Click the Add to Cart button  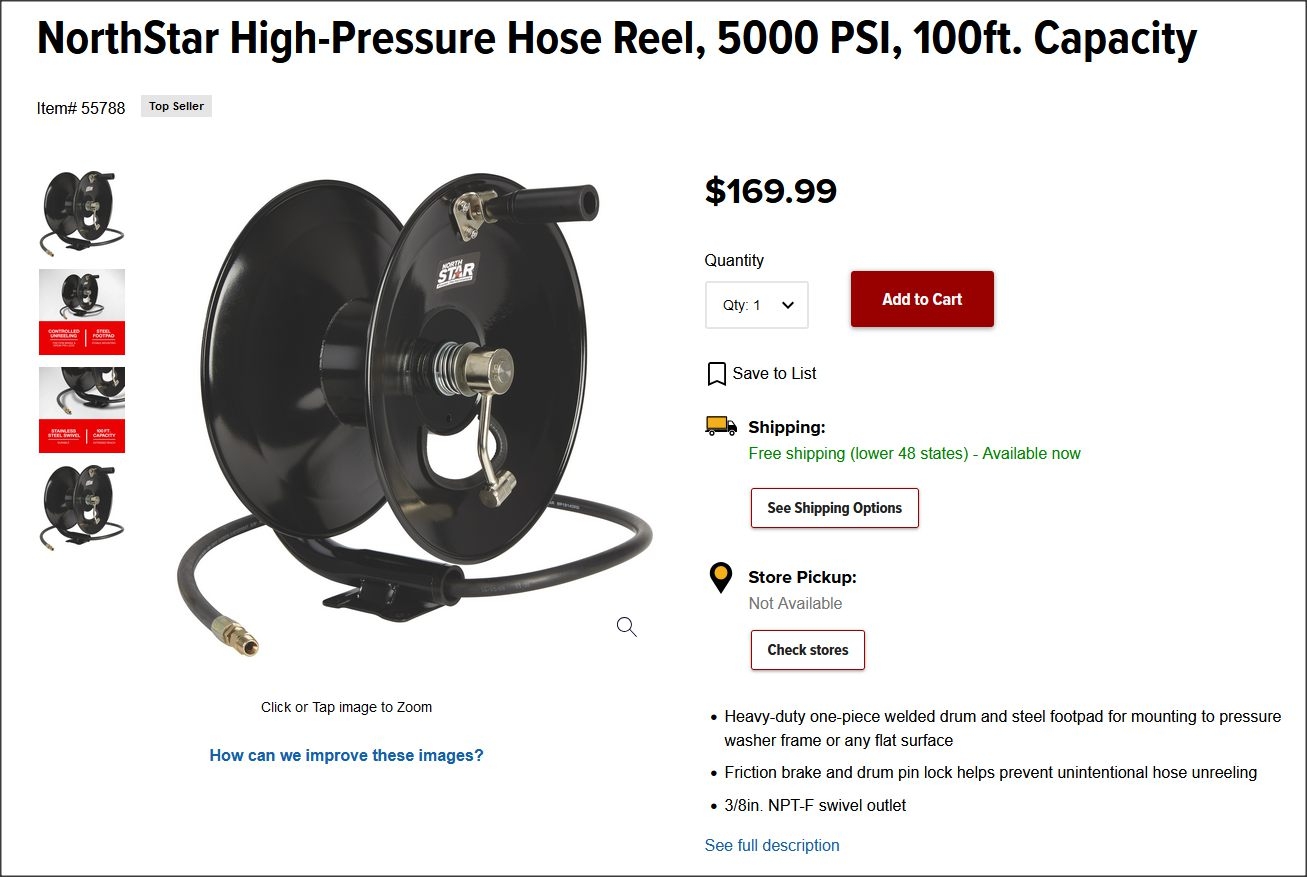click(922, 299)
